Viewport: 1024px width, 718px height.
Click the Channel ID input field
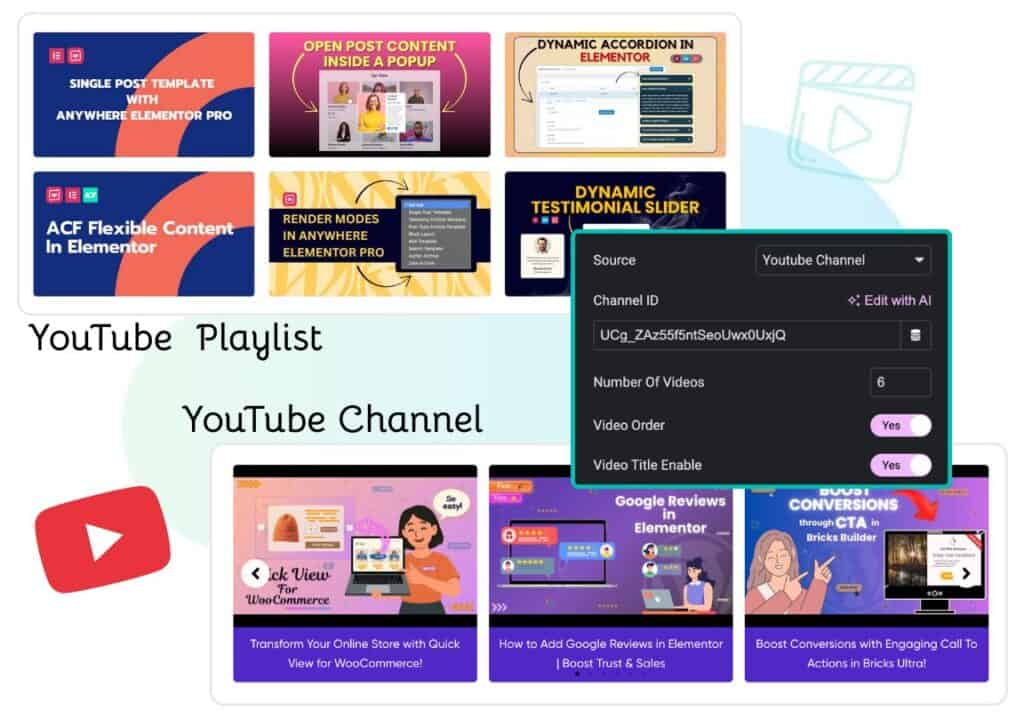746,335
